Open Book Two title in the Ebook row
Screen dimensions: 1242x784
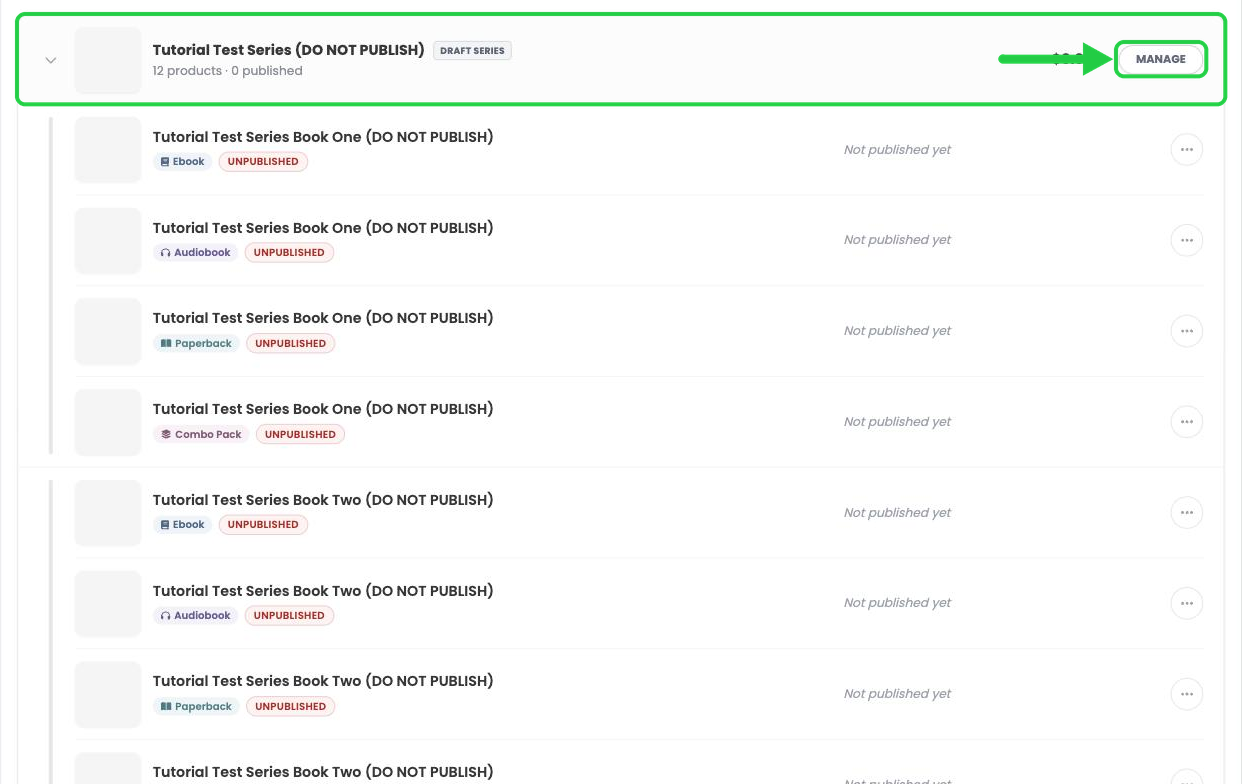point(323,500)
